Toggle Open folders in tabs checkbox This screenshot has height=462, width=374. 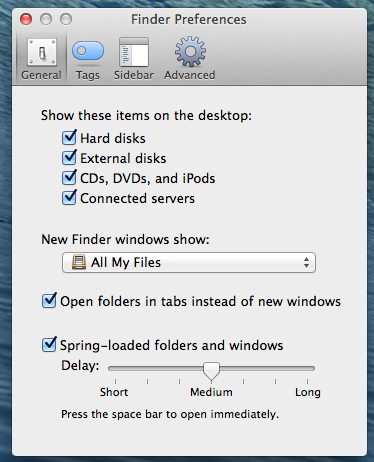(49, 300)
